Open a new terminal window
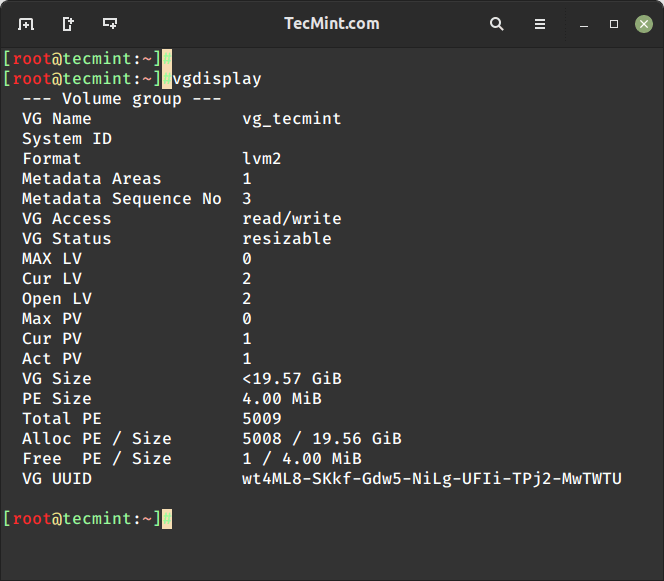 click(x=110, y=23)
